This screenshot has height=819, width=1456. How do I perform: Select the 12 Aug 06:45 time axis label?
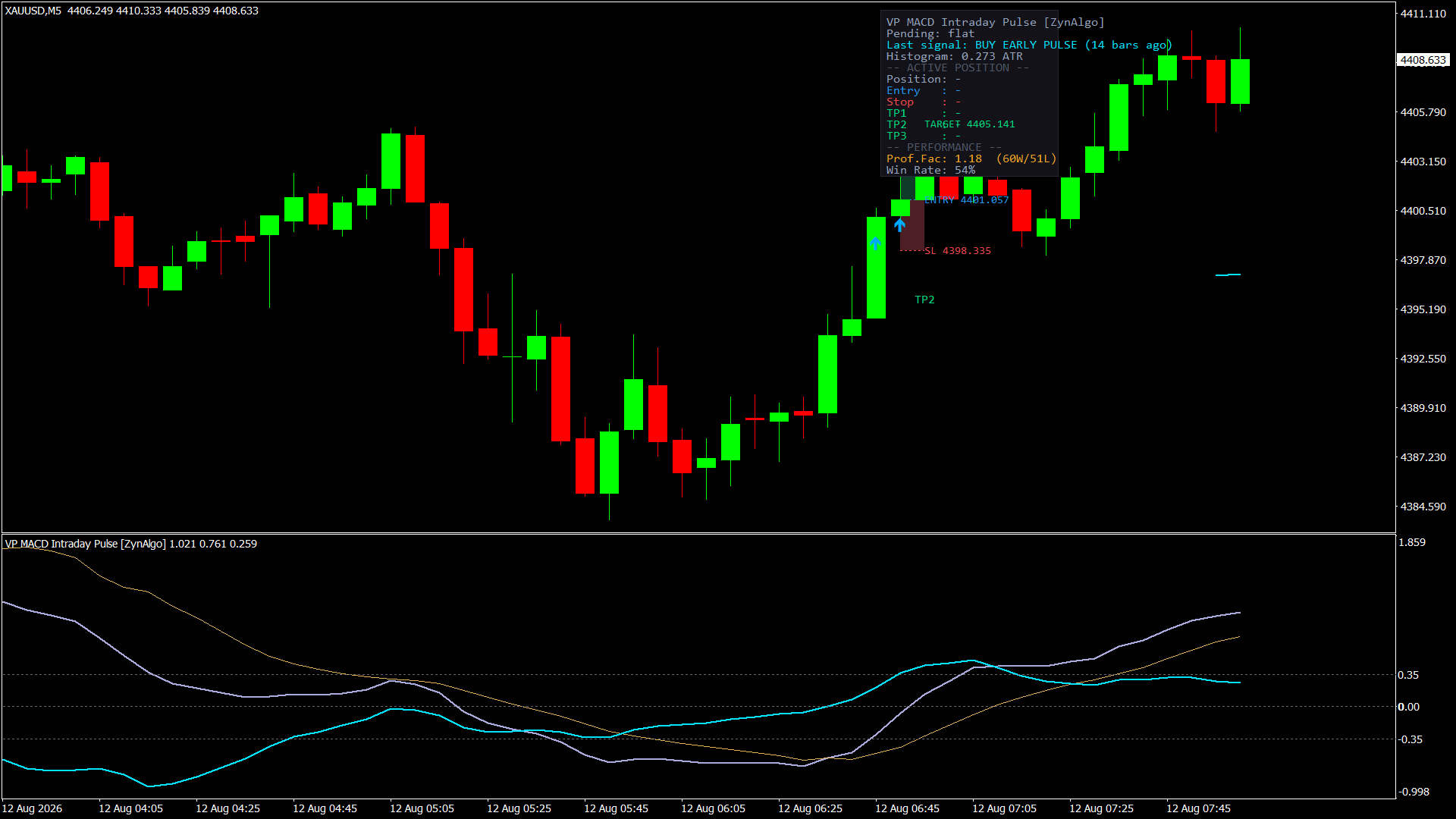(x=907, y=808)
